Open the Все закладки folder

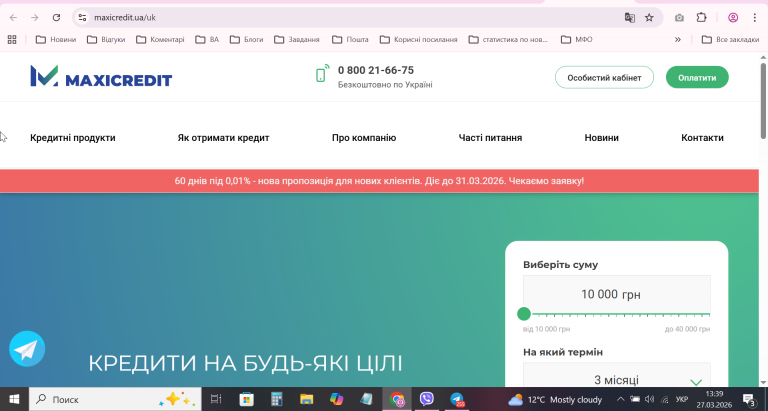point(730,39)
